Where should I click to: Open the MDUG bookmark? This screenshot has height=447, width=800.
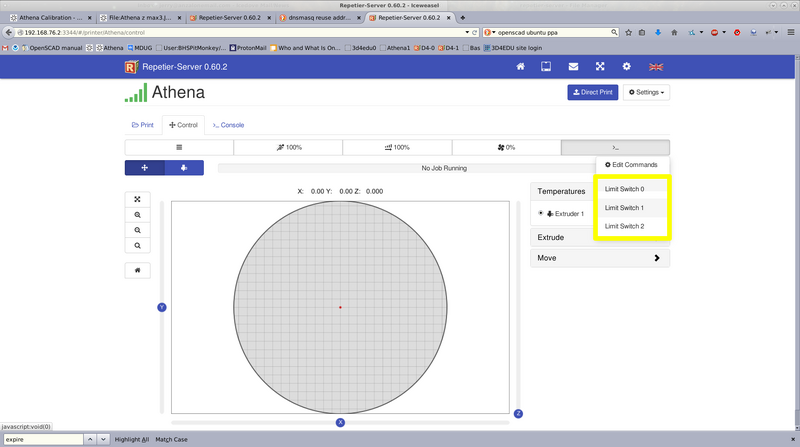point(140,48)
